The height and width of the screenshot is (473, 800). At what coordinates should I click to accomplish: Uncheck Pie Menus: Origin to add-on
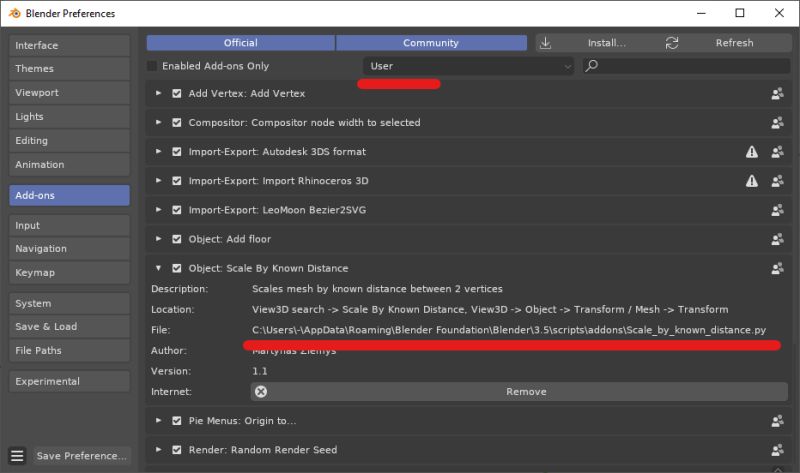(x=177, y=420)
